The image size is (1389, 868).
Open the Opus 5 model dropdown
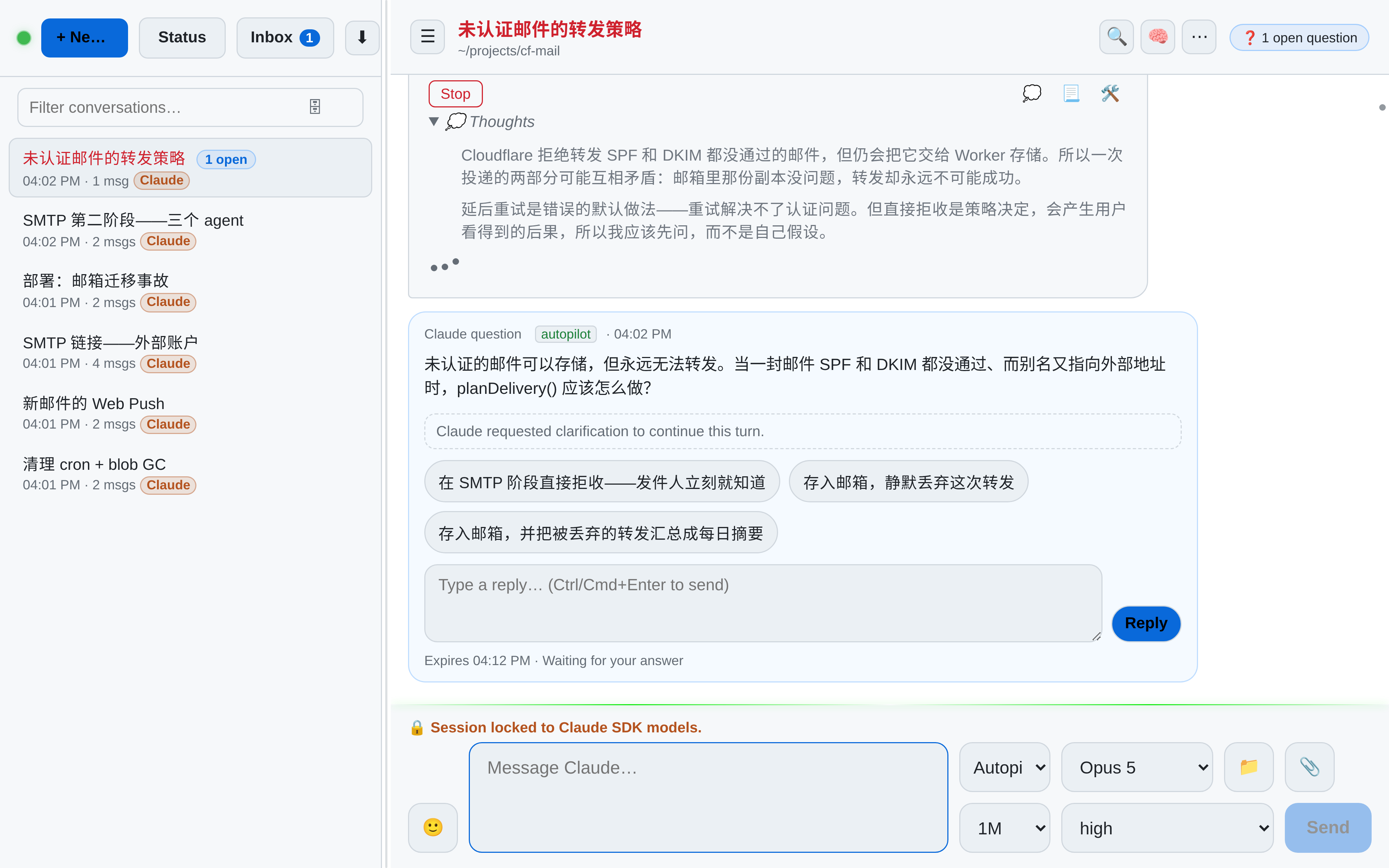click(1137, 767)
